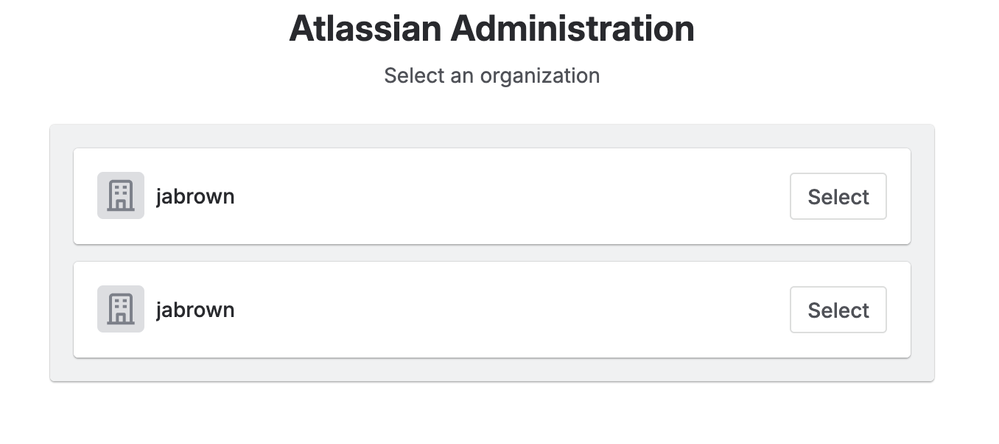Screen dimensions: 999x444
Task: Click the first organization card's empty middle area
Action: 500,196
